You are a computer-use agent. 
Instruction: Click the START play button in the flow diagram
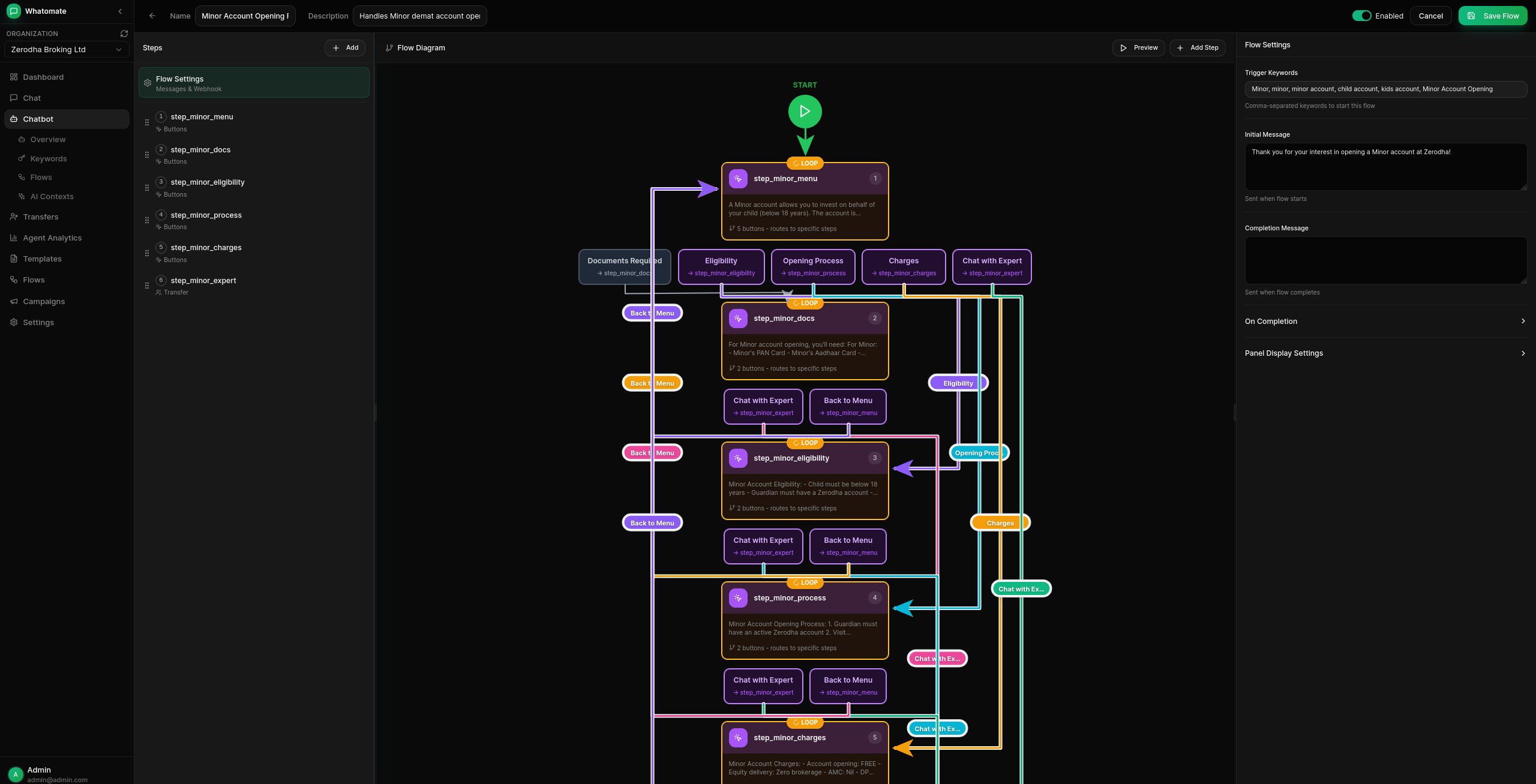tap(805, 112)
